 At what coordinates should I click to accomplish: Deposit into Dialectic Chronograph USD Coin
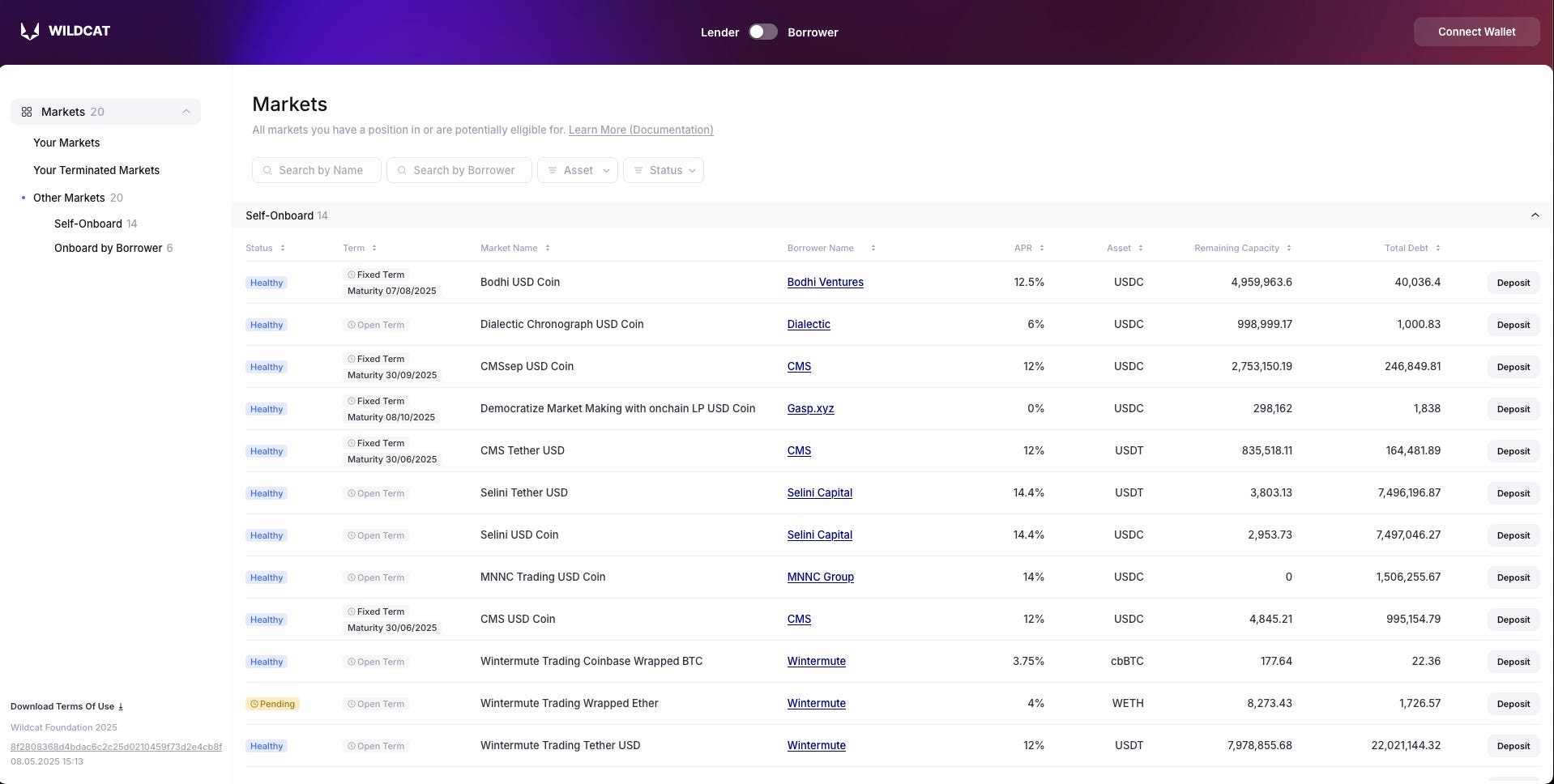(1513, 325)
